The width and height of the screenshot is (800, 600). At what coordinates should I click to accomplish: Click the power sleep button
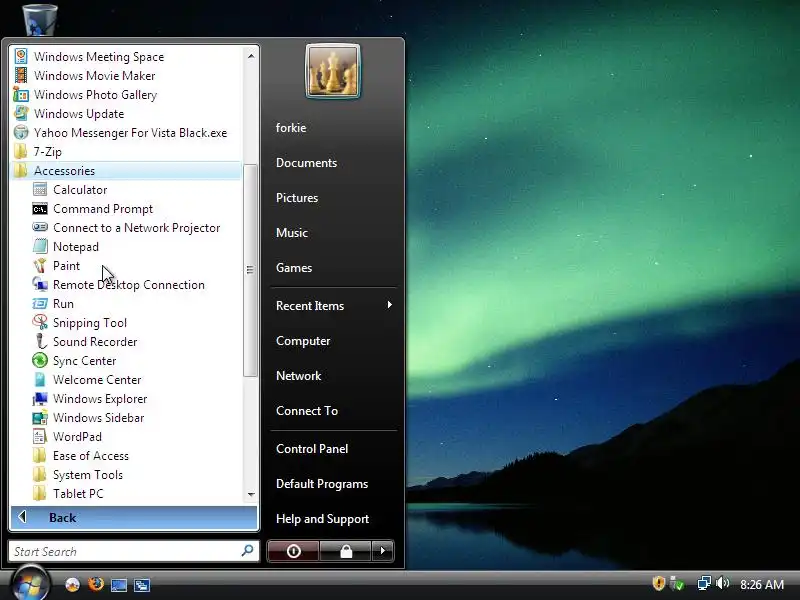coord(293,551)
